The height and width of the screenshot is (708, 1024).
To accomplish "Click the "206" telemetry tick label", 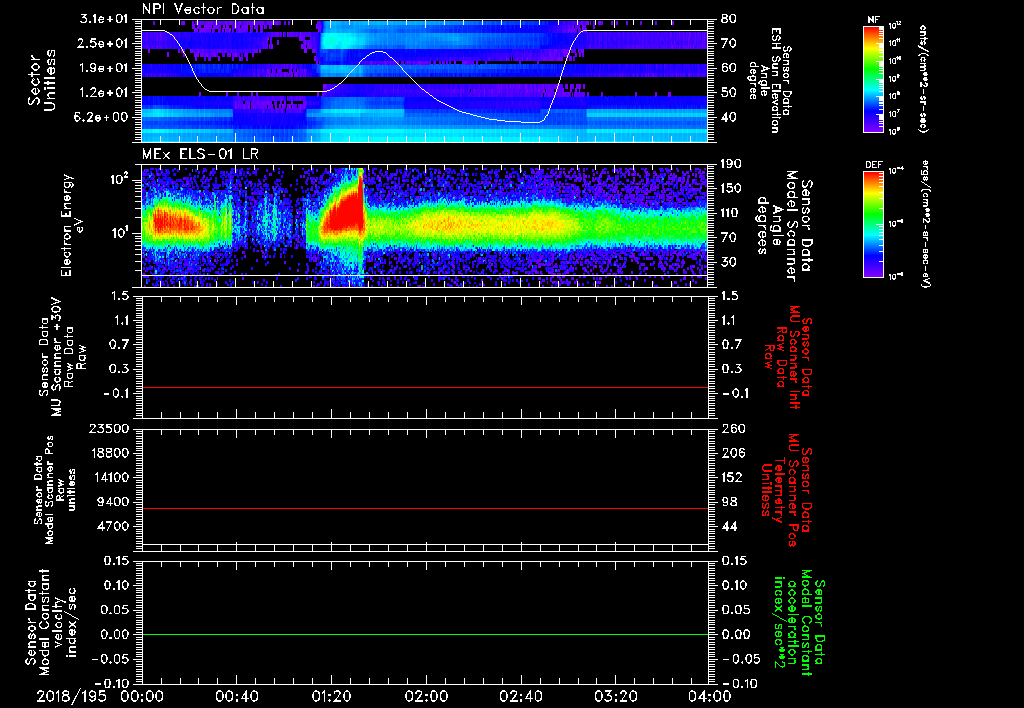I will click(x=733, y=453).
